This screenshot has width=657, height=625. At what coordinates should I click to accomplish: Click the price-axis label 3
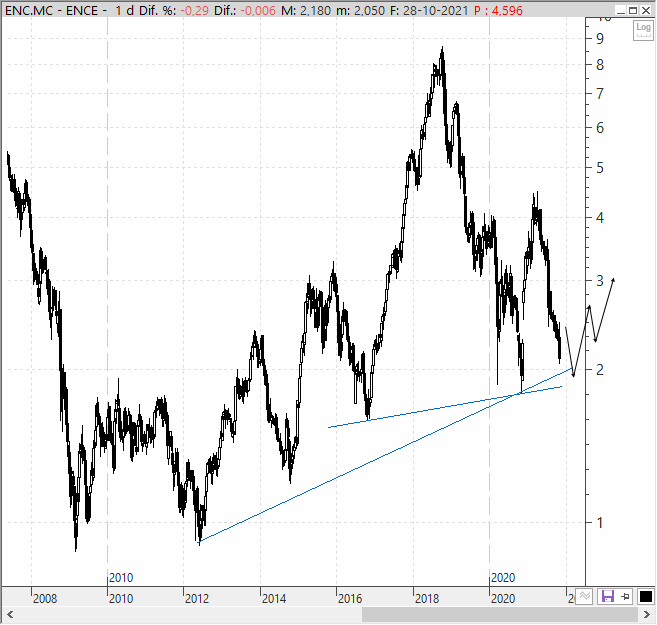pyautogui.click(x=600, y=281)
